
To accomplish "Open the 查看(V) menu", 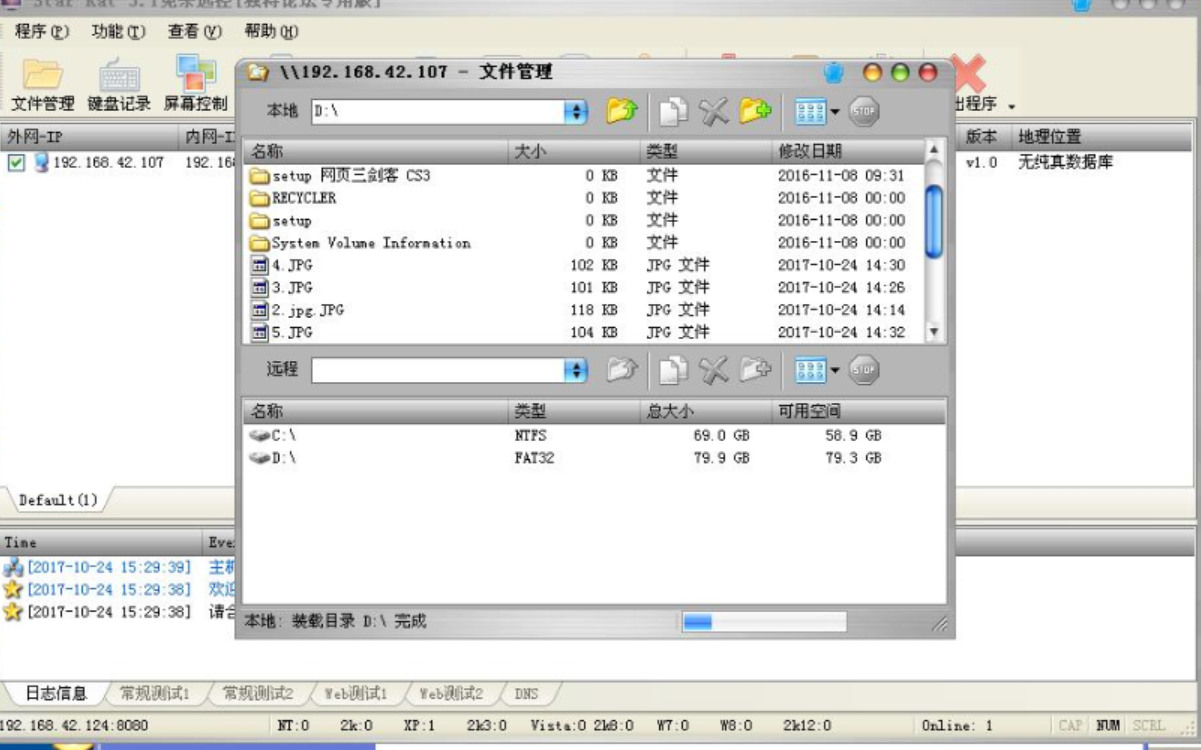I will coord(195,32).
